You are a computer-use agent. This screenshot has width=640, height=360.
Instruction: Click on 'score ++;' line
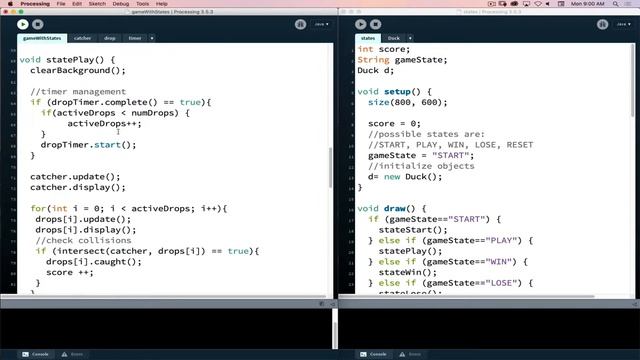click(70, 272)
